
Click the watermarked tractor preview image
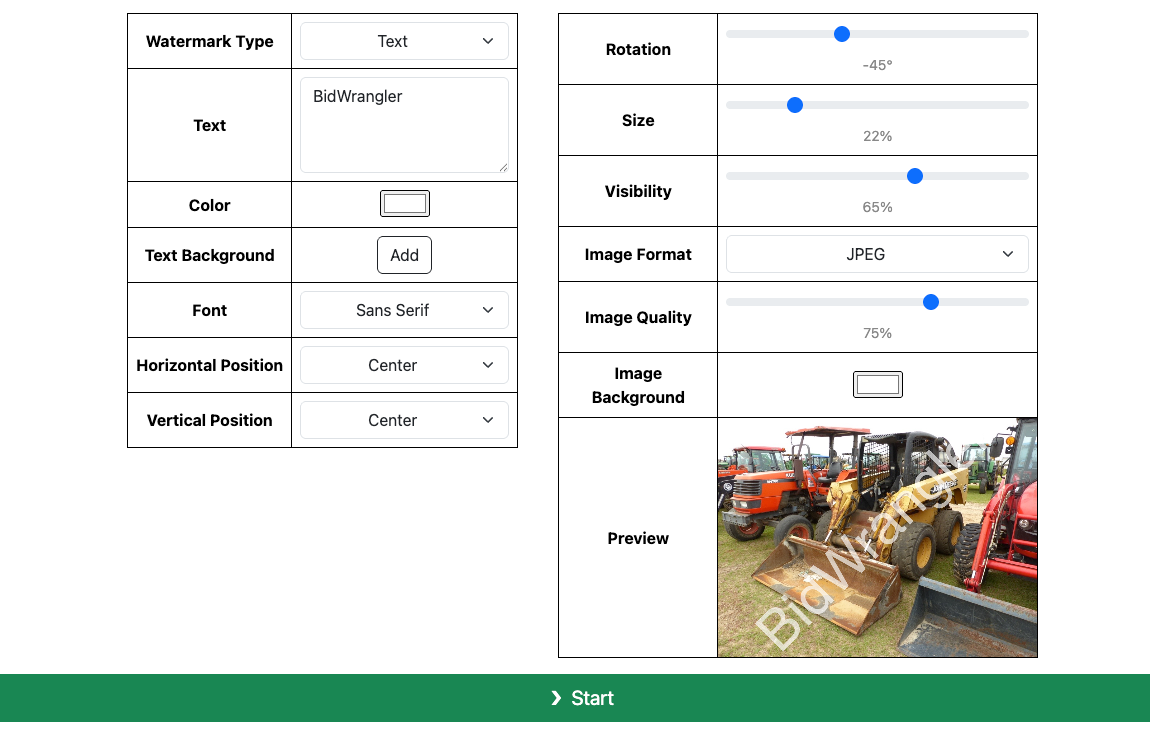(877, 537)
